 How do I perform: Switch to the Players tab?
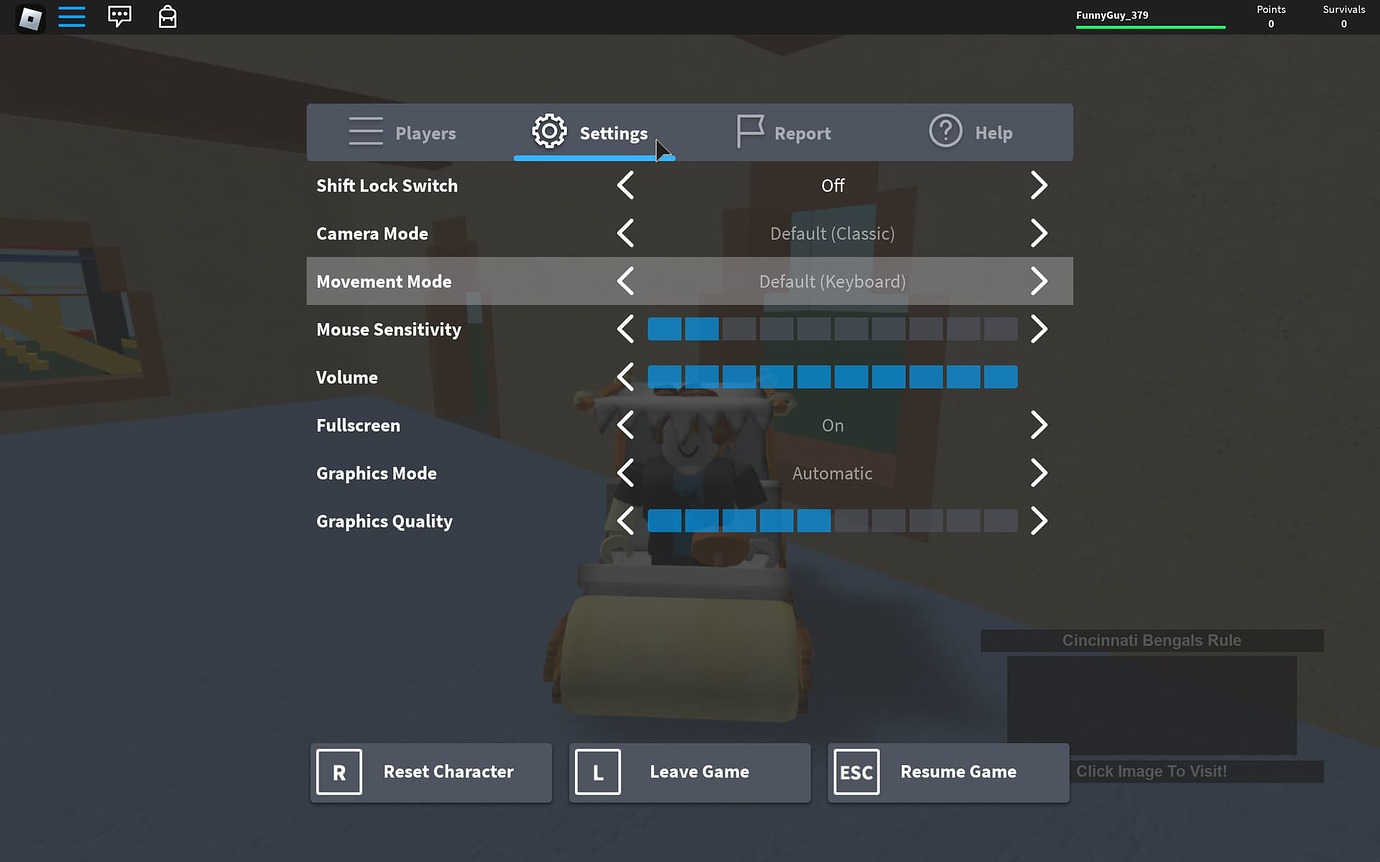pos(404,131)
